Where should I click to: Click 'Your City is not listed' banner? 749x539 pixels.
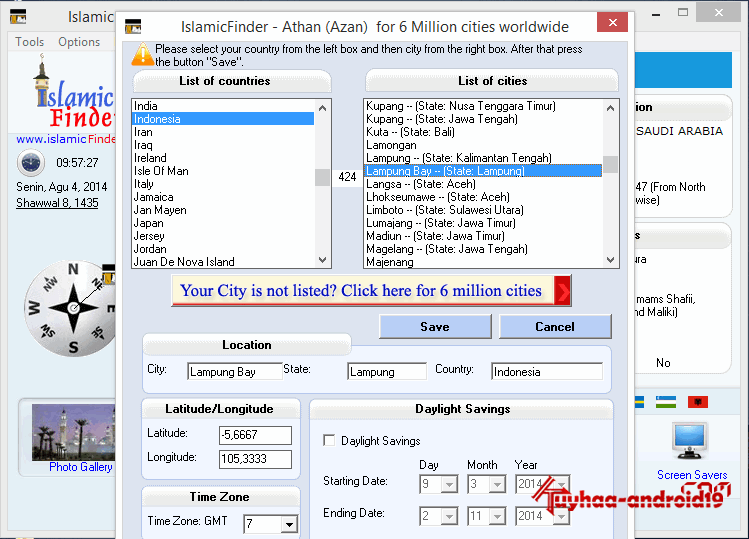pos(371,291)
